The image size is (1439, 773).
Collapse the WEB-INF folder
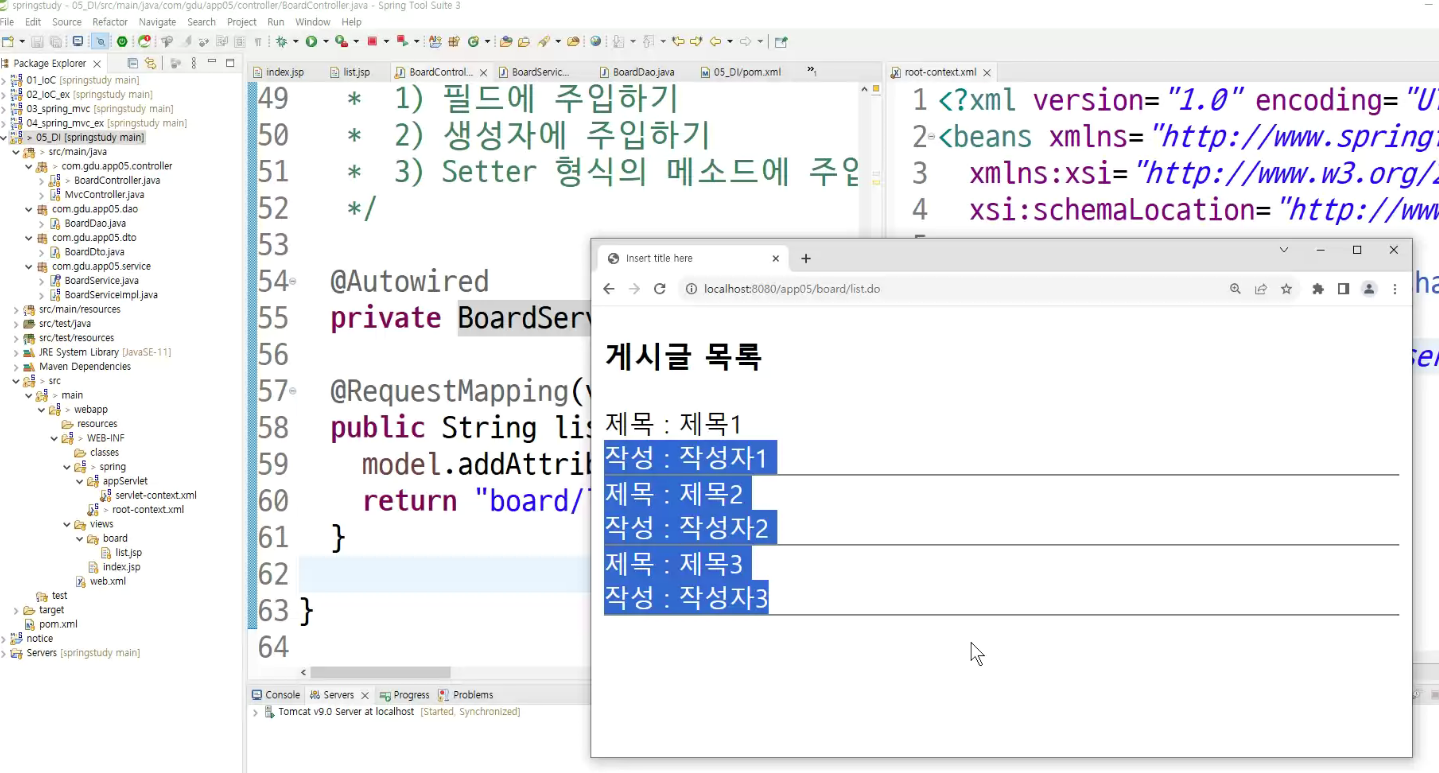54,438
